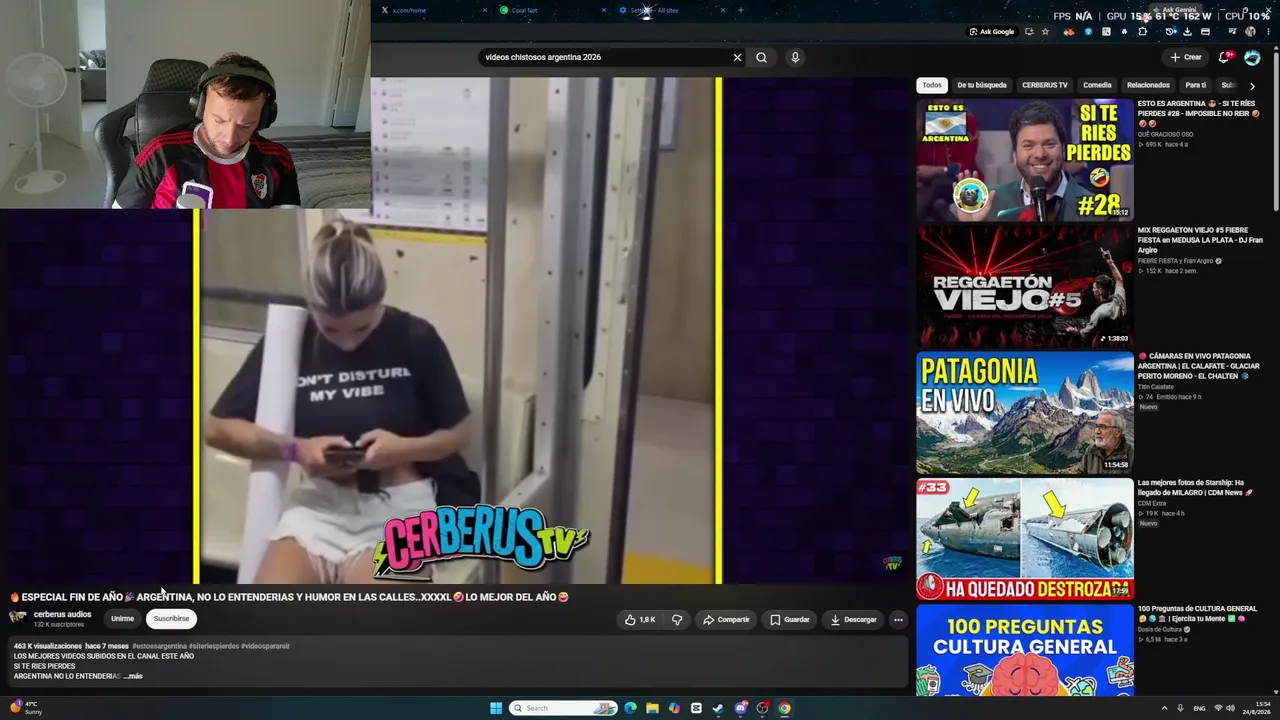This screenshot has height=720, width=1280.
Task: Click the main video player
Action: (458, 330)
